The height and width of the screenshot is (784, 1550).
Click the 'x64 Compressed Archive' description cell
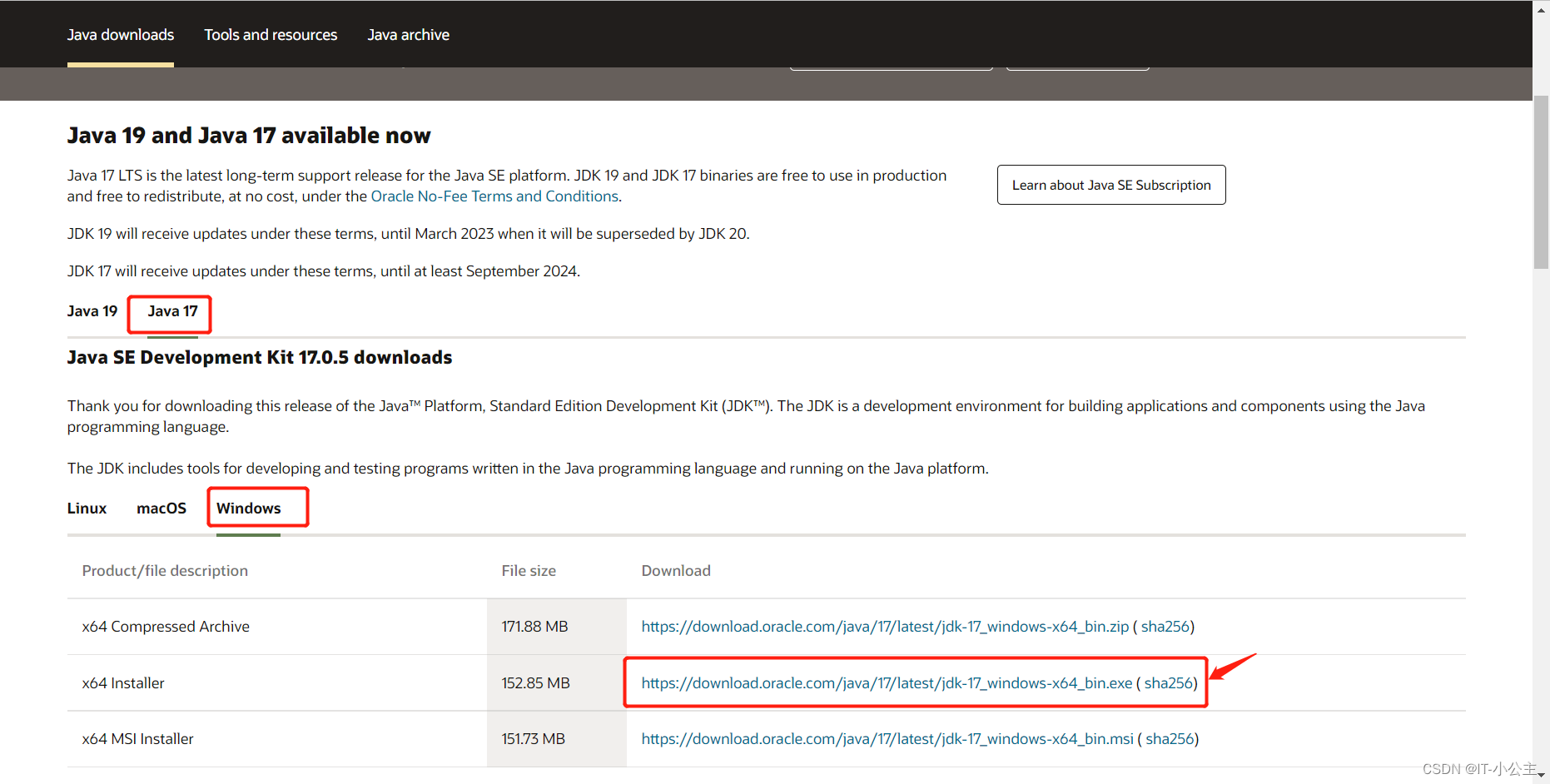[x=277, y=627]
